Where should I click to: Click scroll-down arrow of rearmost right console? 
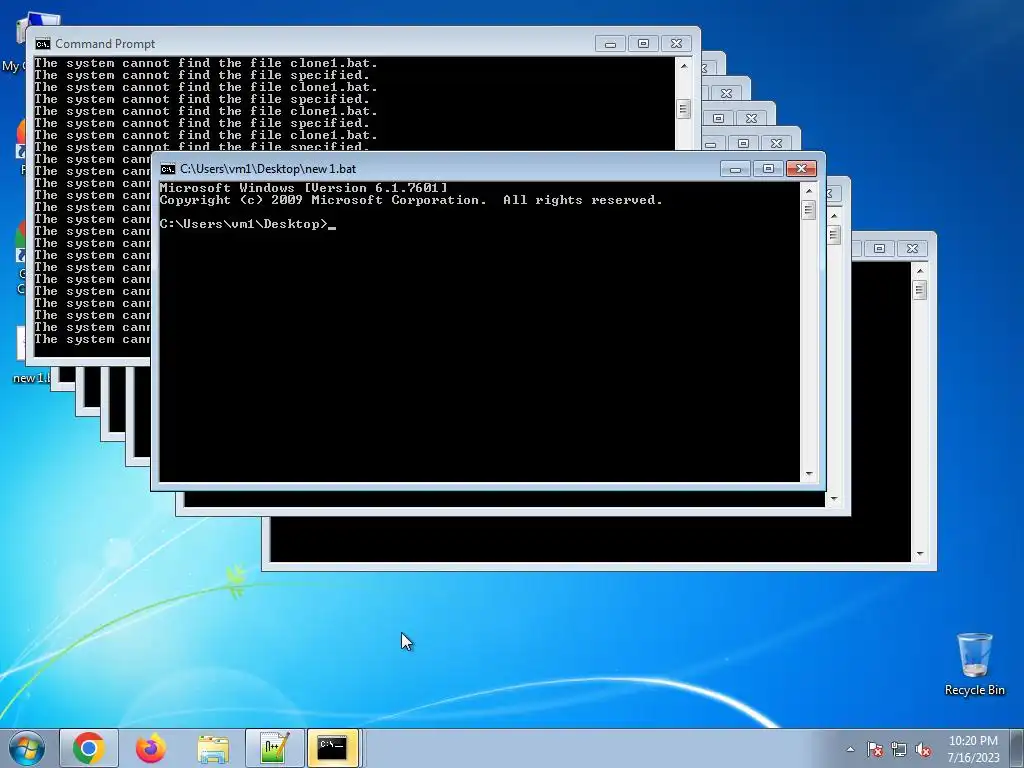pyautogui.click(x=920, y=554)
